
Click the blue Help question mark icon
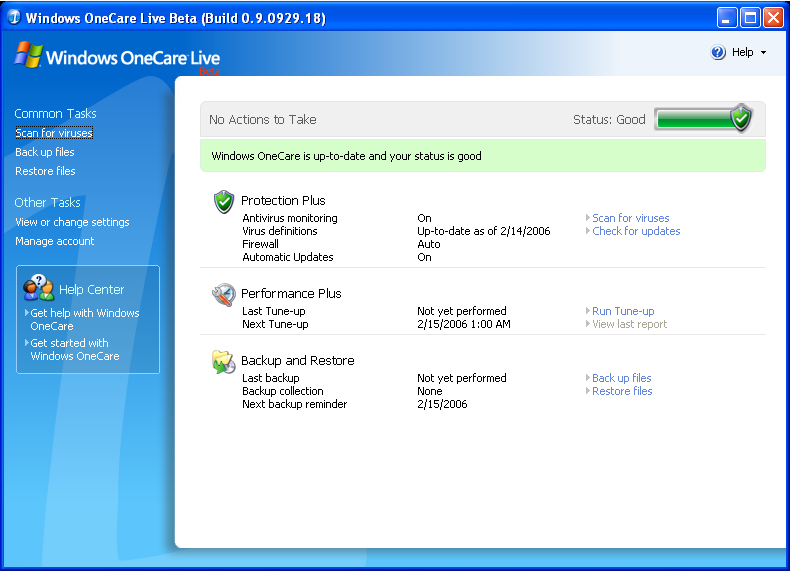(x=718, y=52)
